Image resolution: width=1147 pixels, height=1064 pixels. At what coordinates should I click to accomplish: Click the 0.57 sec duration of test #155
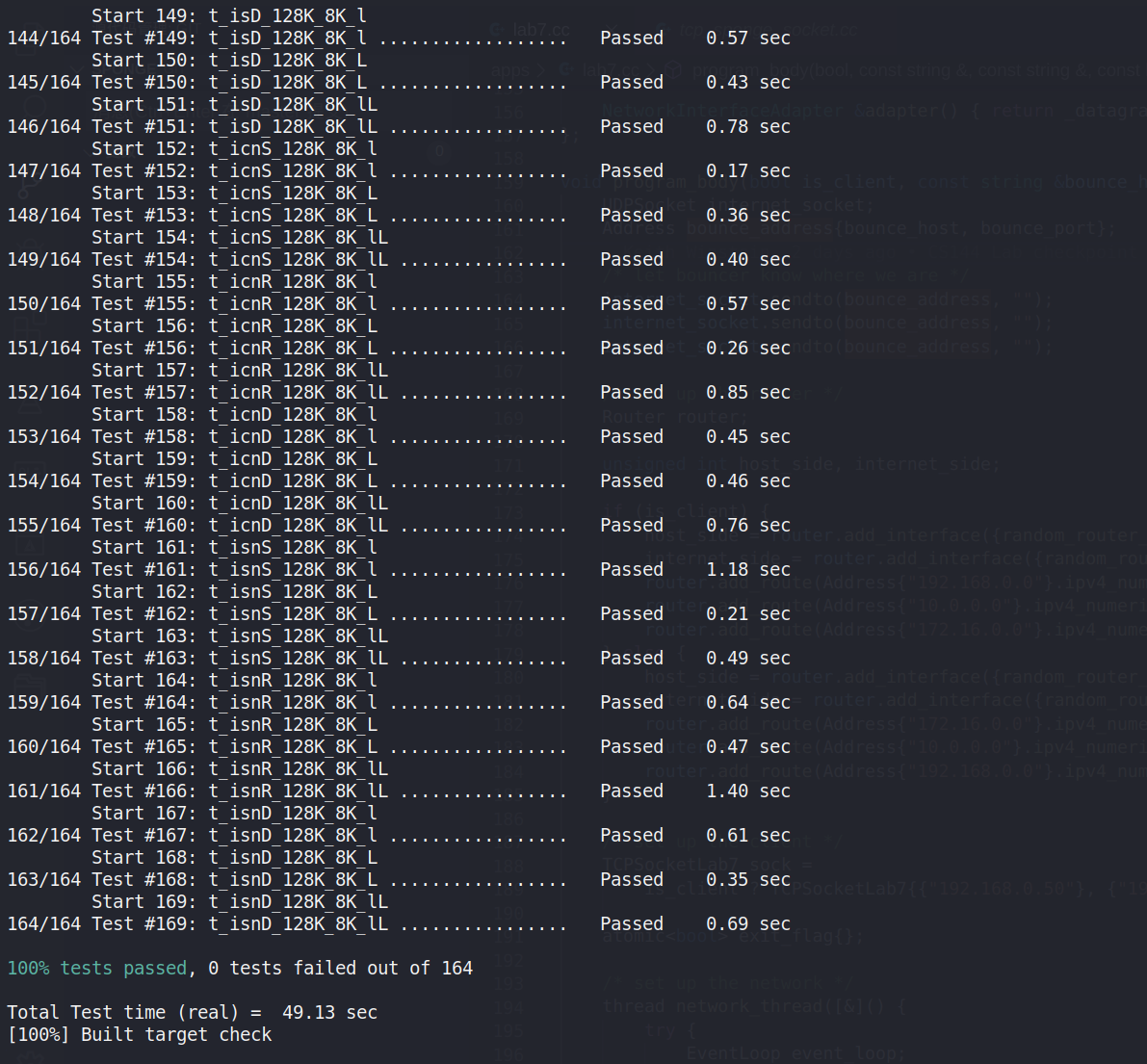point(747,304)
